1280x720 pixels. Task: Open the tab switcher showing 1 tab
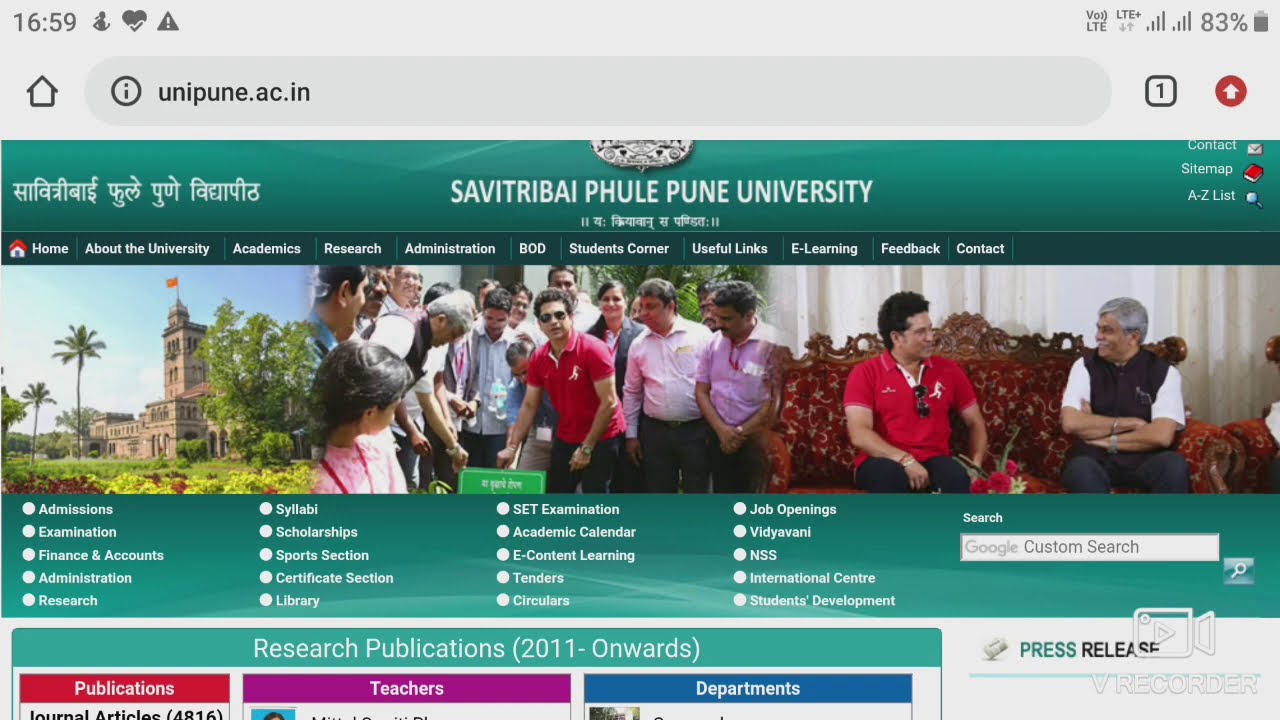coord(1160,92)
